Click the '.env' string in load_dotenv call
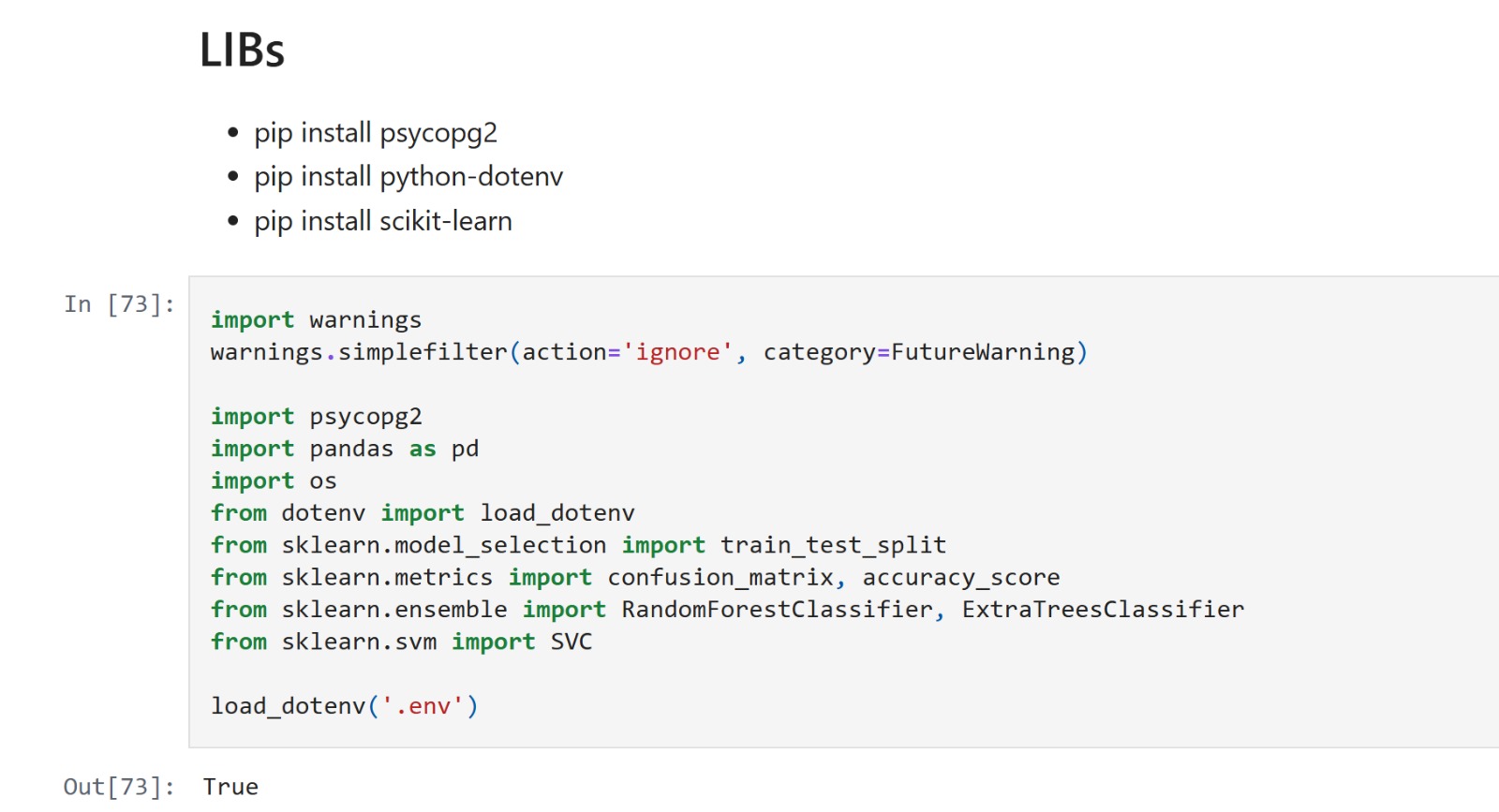Viewport: 1499px width, 812px height. (423, 706)
